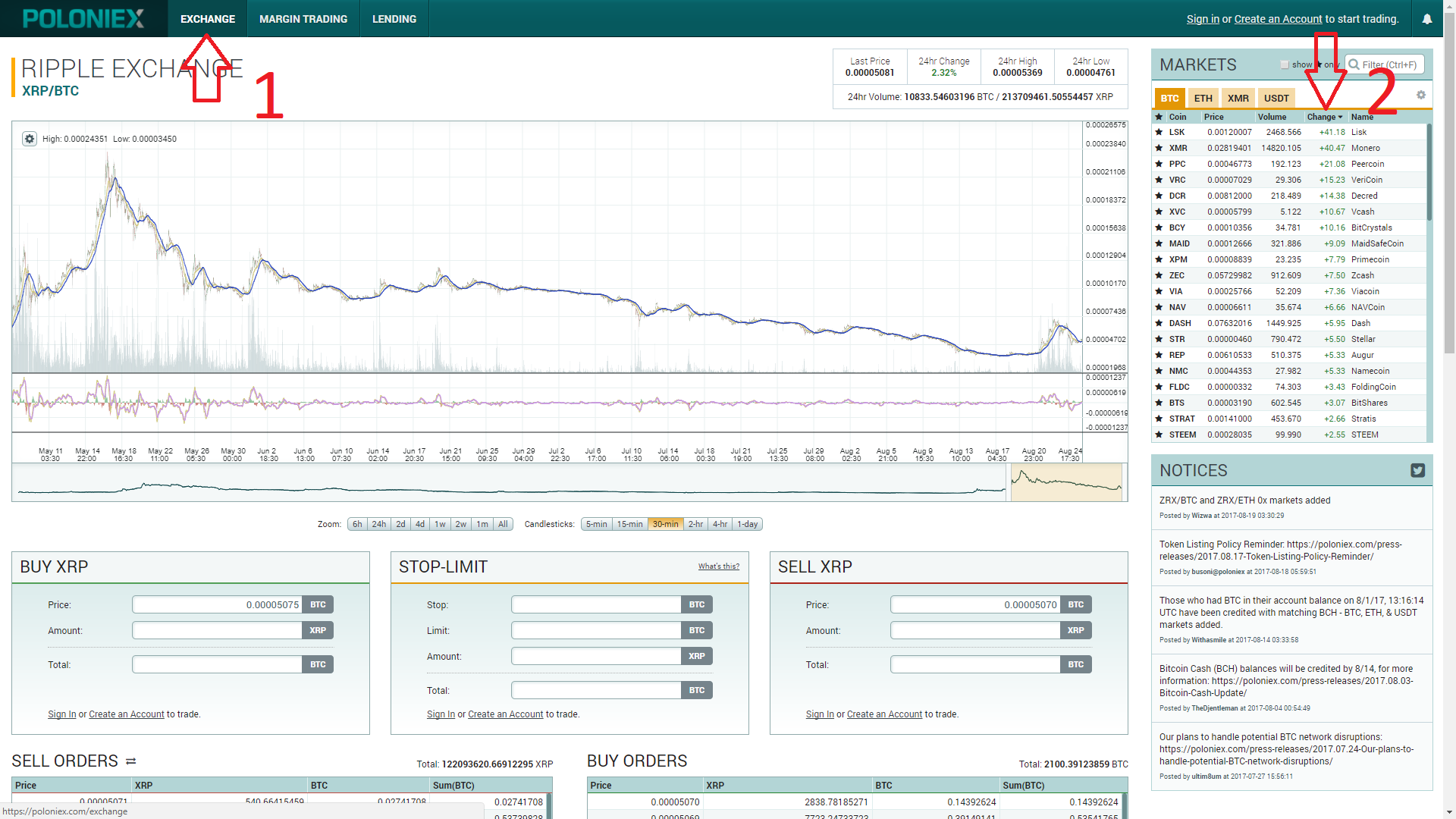The width and height of the screenshot is (1456, 819).
Task: Sort markets by Price column
Action: pyautogui.click(x=1214, y=117)
